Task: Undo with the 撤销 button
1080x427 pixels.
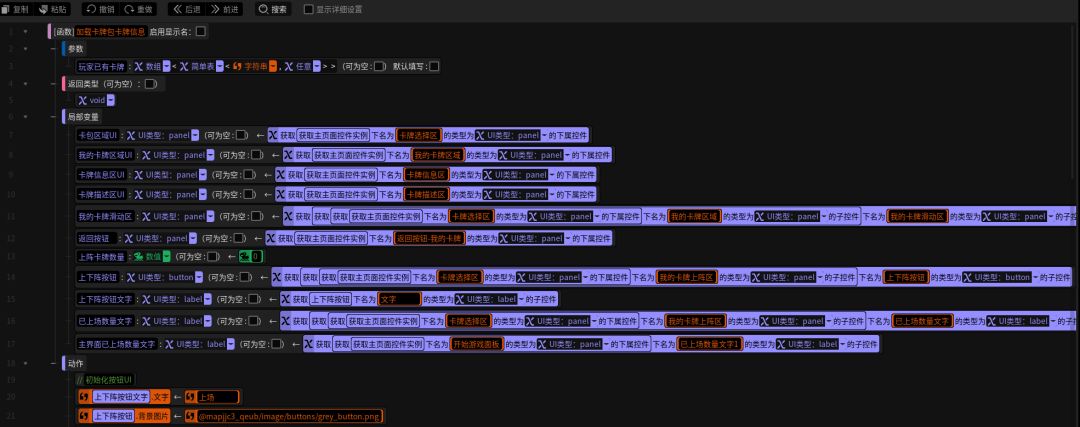Action: tap(101, 10)
